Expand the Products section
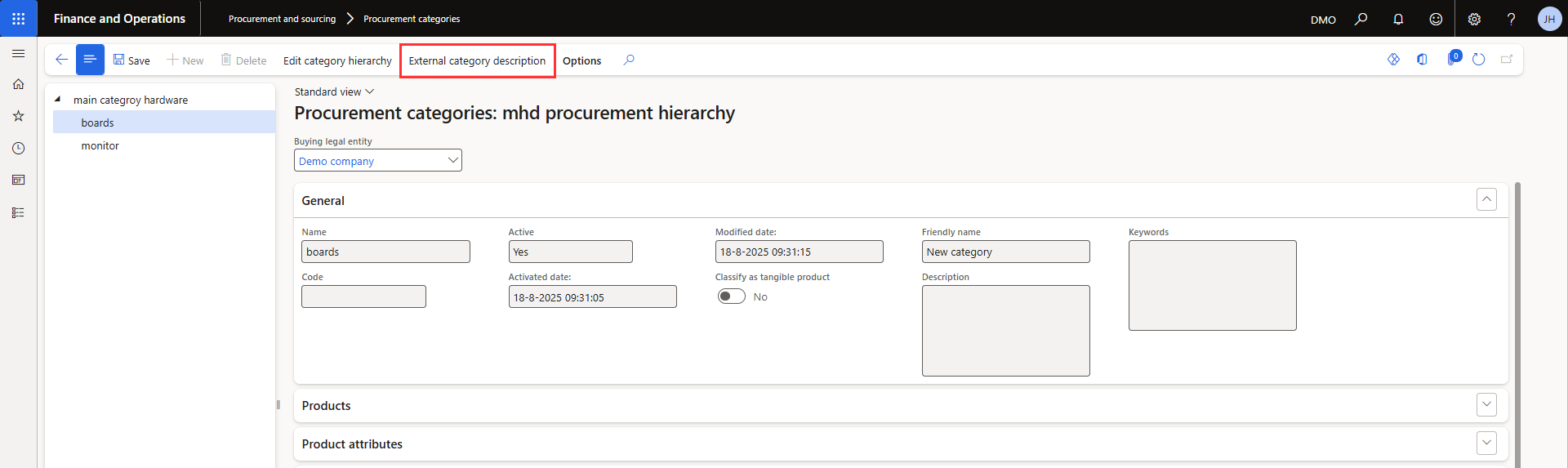This screenshot has height=468, width=1568. click(x=1486, y=405)
